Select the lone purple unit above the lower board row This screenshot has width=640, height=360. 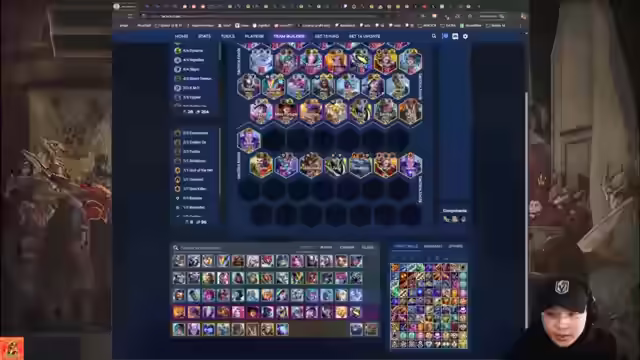pyautogui.click(x=249, y=140)
